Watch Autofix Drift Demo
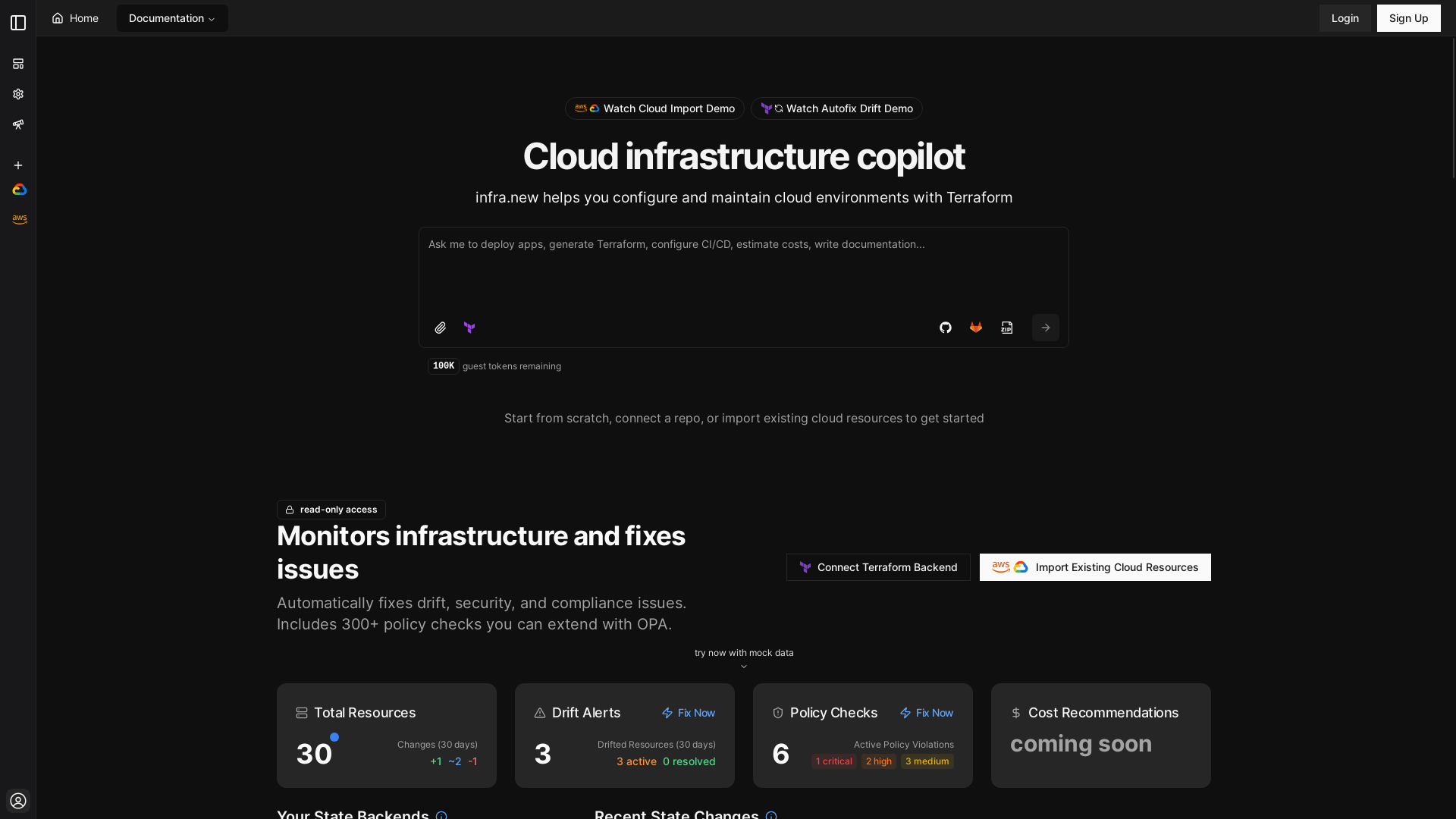The image size is (1456, 819). (x=836, y=108)
